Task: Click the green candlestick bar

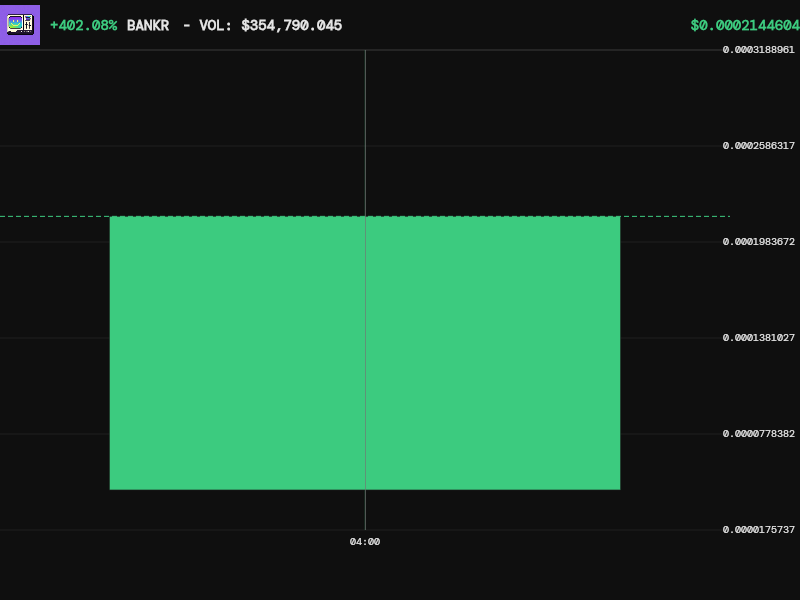Action: coord(365,353)
